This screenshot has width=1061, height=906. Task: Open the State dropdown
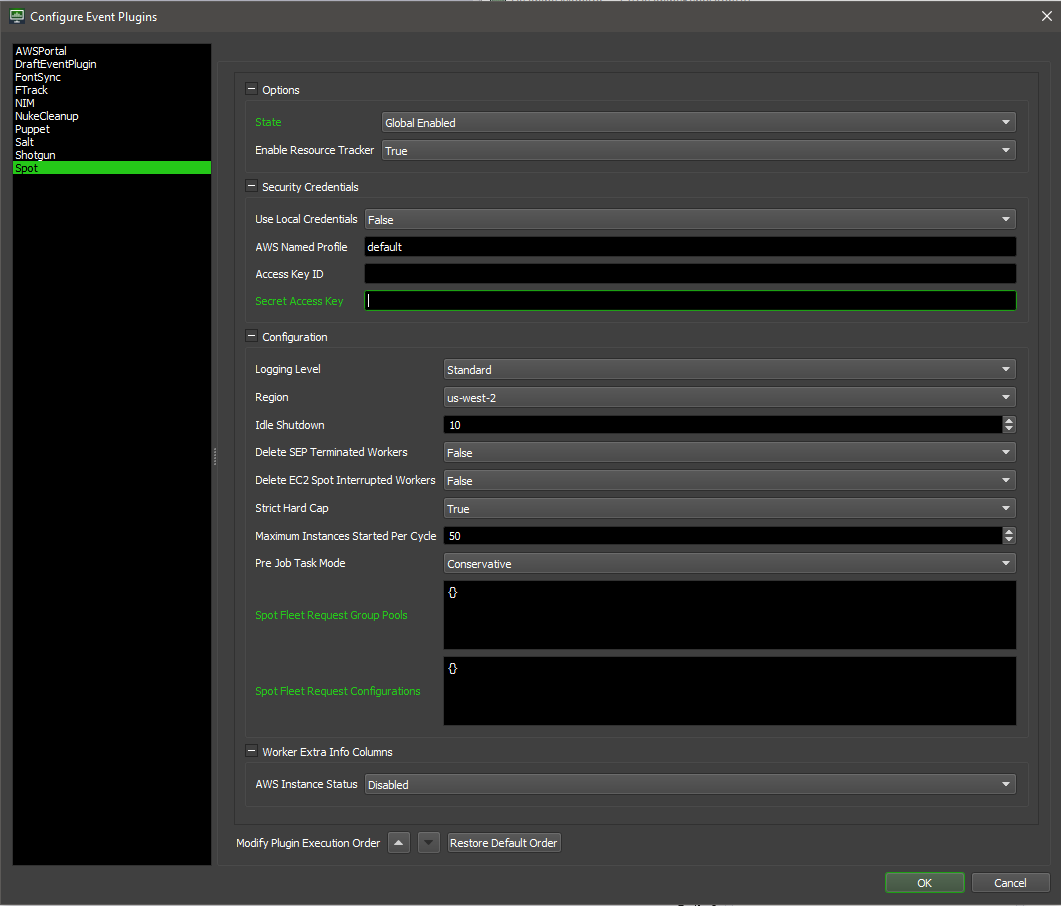[x=698, y=123]
